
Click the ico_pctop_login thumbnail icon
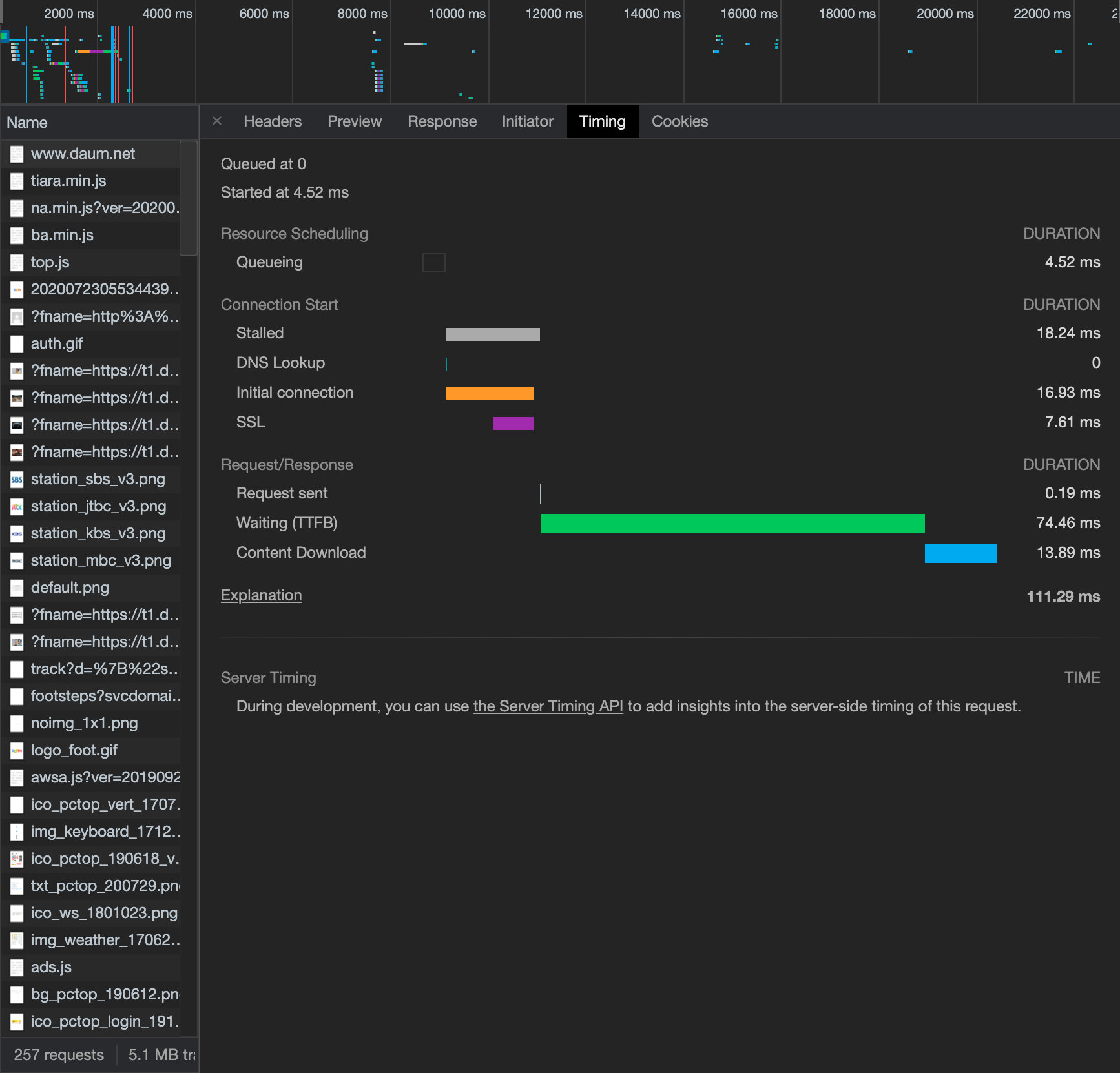(x=17, y=1022)
